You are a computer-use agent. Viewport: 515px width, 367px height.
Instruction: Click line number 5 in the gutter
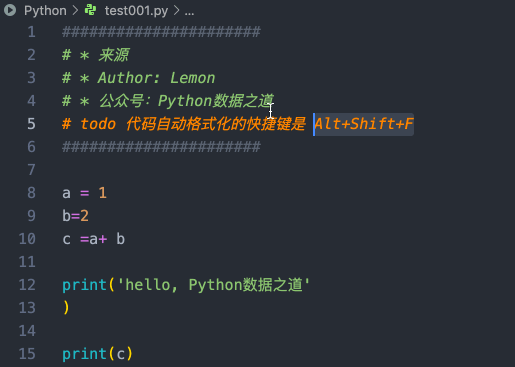[x=31, y=124]
